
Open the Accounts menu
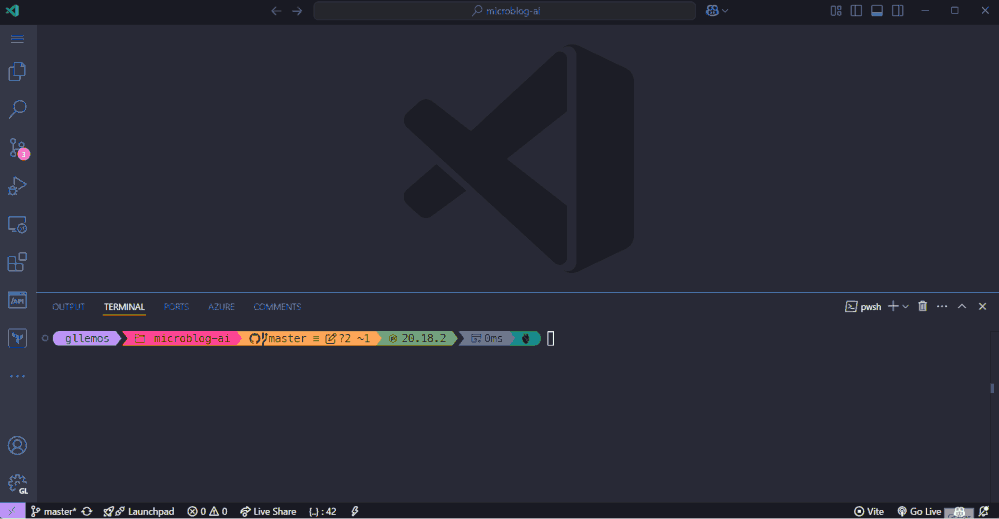pos(17,445)
